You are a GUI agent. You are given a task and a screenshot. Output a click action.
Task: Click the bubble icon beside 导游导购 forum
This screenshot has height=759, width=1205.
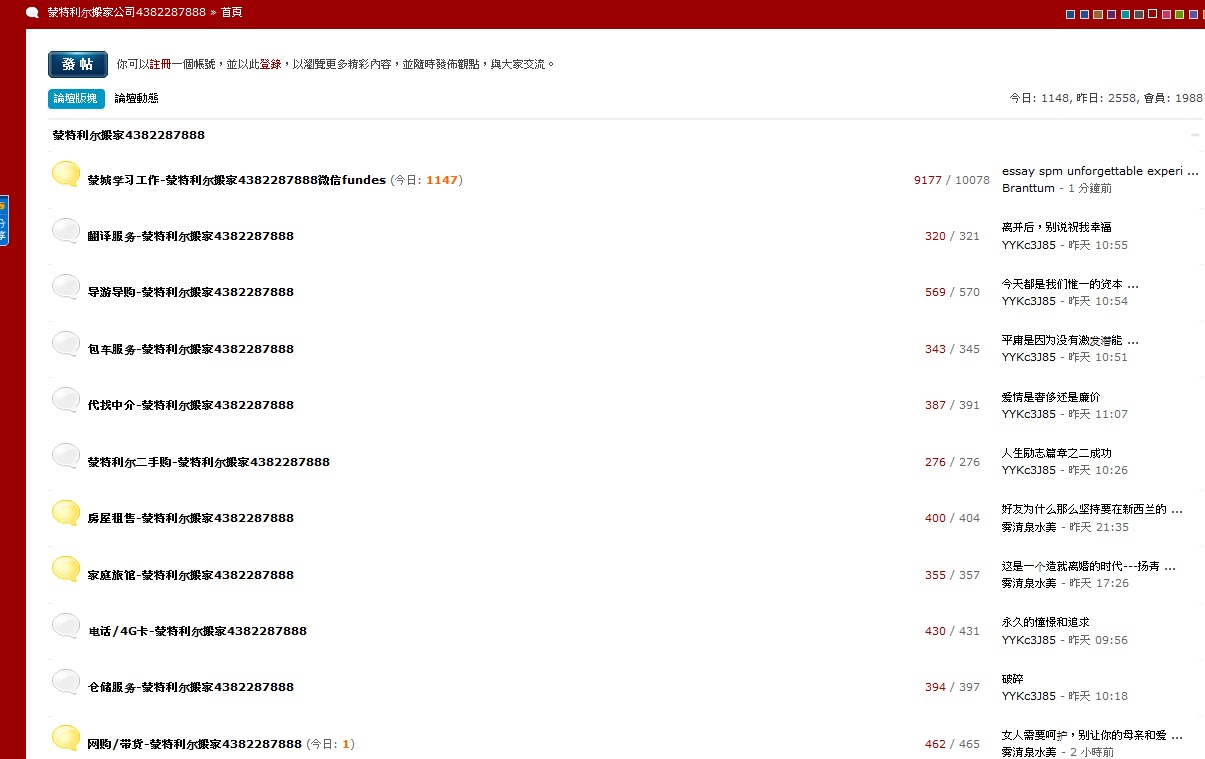click(x=66, y=287)
